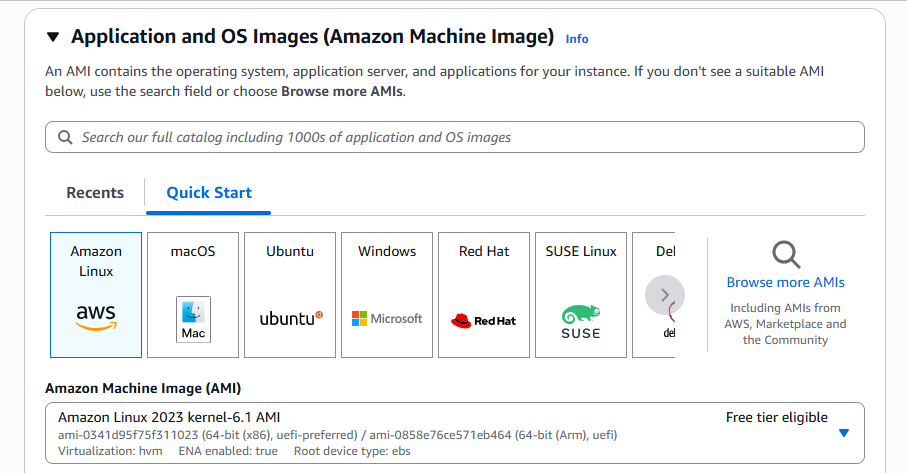
Task: Click the AMI catalog search field
Action: coord(455,137)
